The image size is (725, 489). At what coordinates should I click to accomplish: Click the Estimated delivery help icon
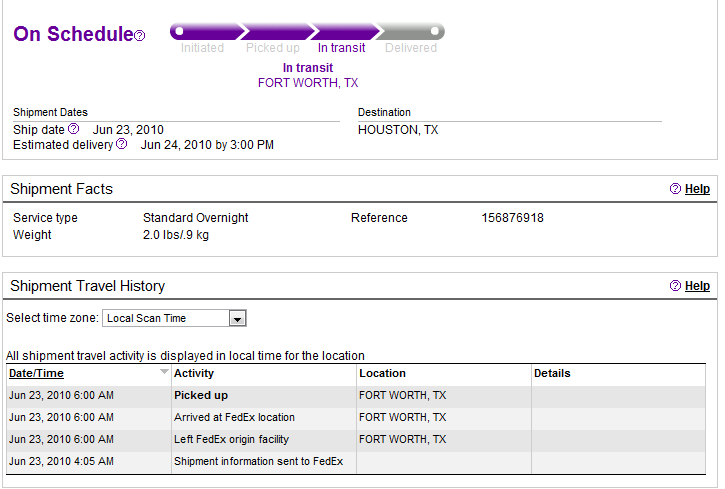point(121,144)
